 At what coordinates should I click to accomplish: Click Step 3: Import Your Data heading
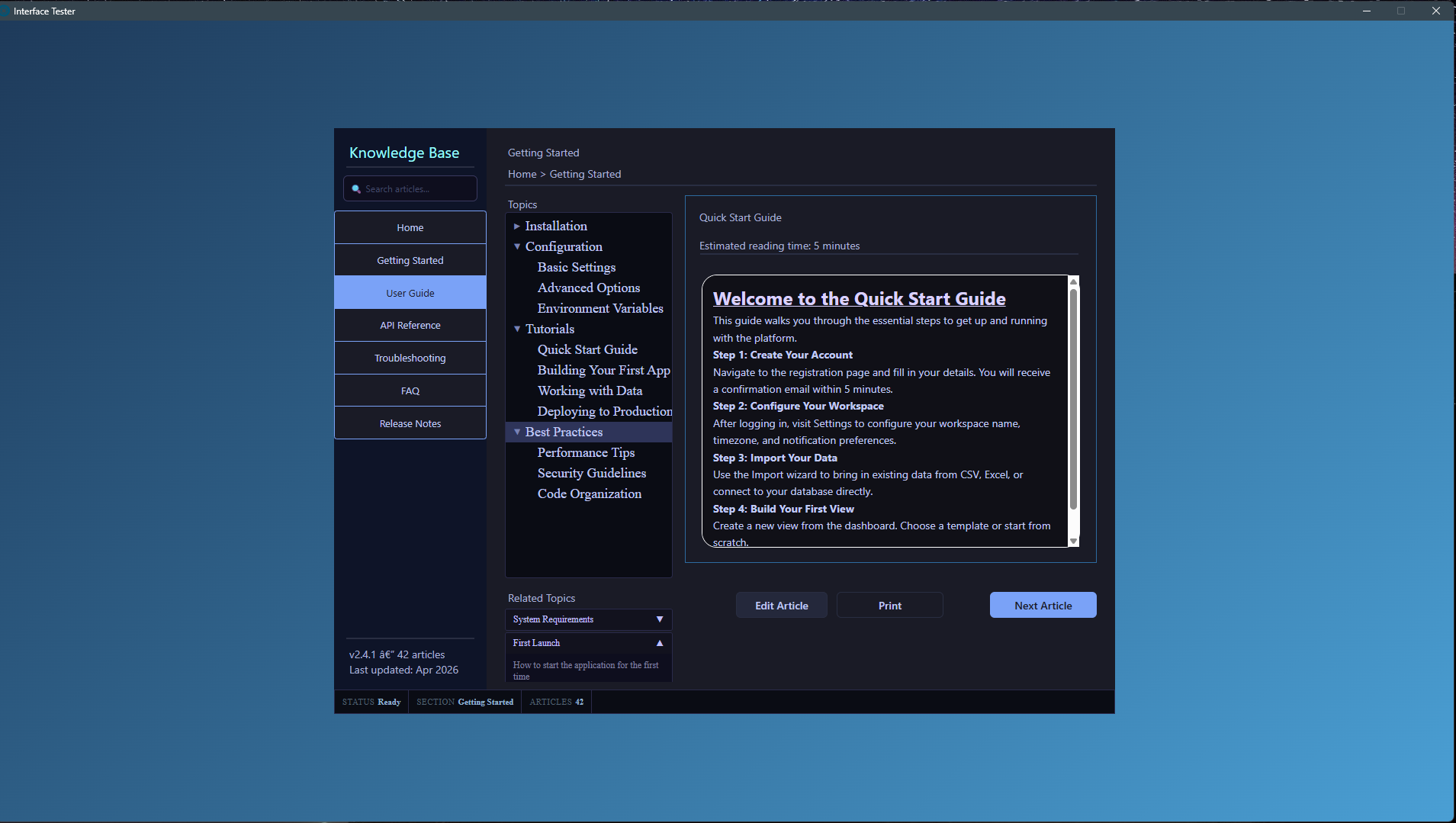point(775,458)
